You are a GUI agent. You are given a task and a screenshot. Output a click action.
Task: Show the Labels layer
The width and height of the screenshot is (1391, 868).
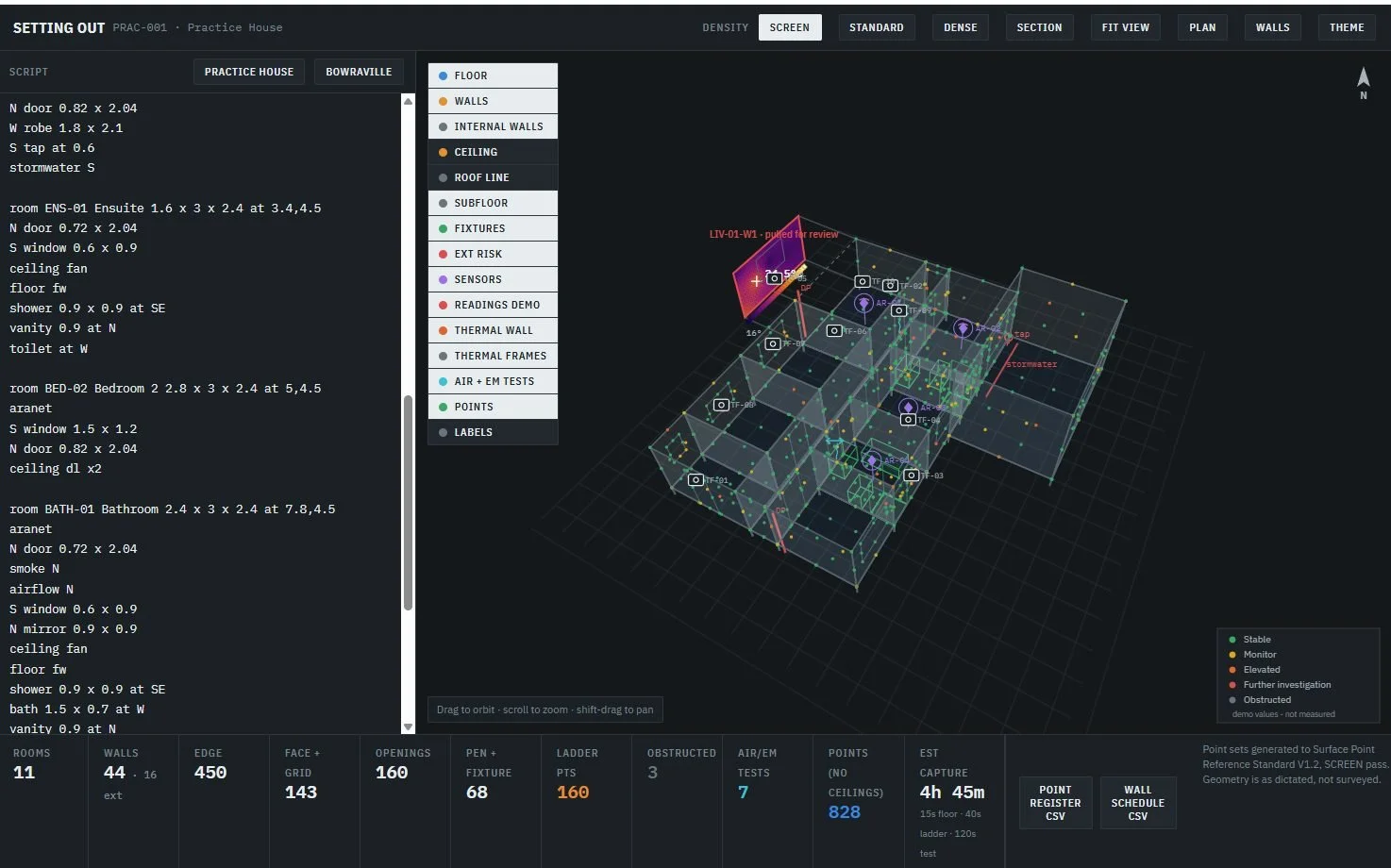[x=493, y=432]
